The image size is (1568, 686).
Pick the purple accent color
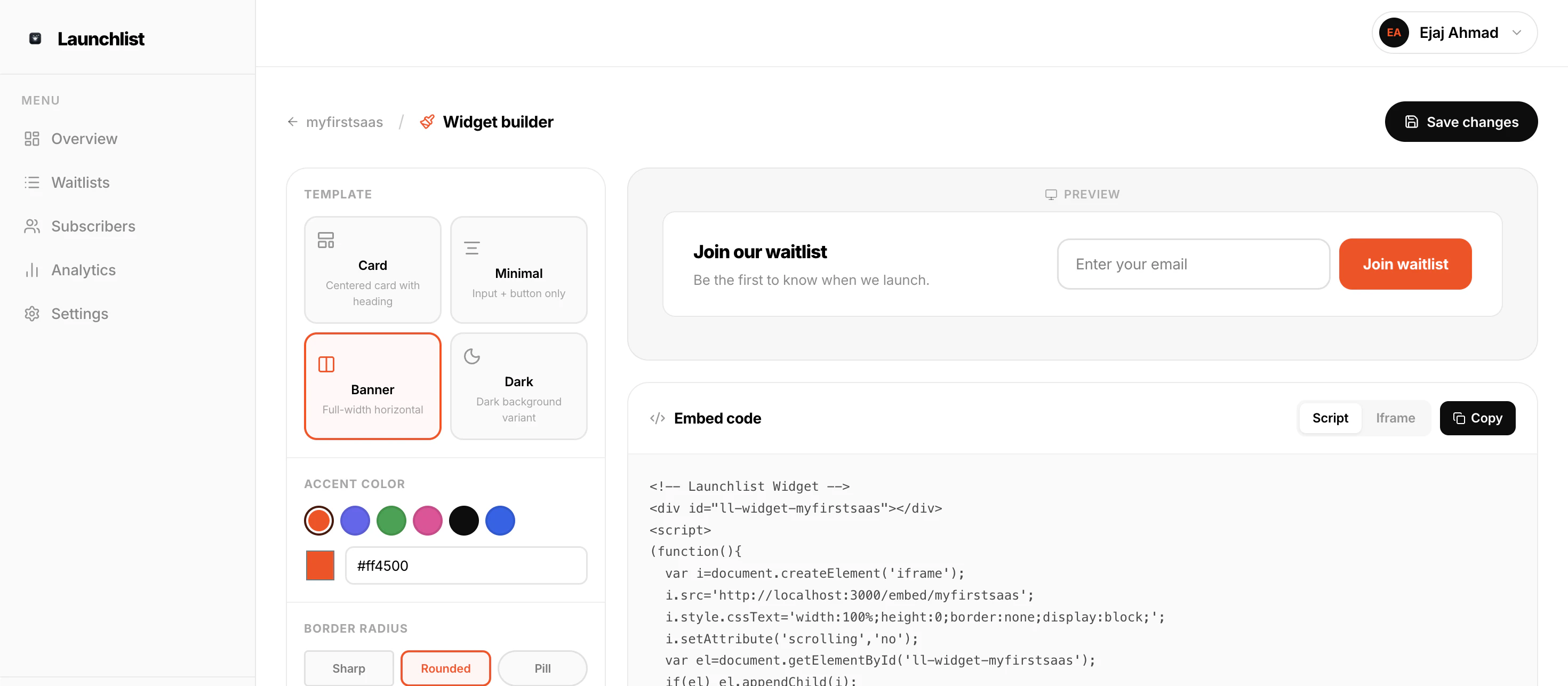[355, 521]
